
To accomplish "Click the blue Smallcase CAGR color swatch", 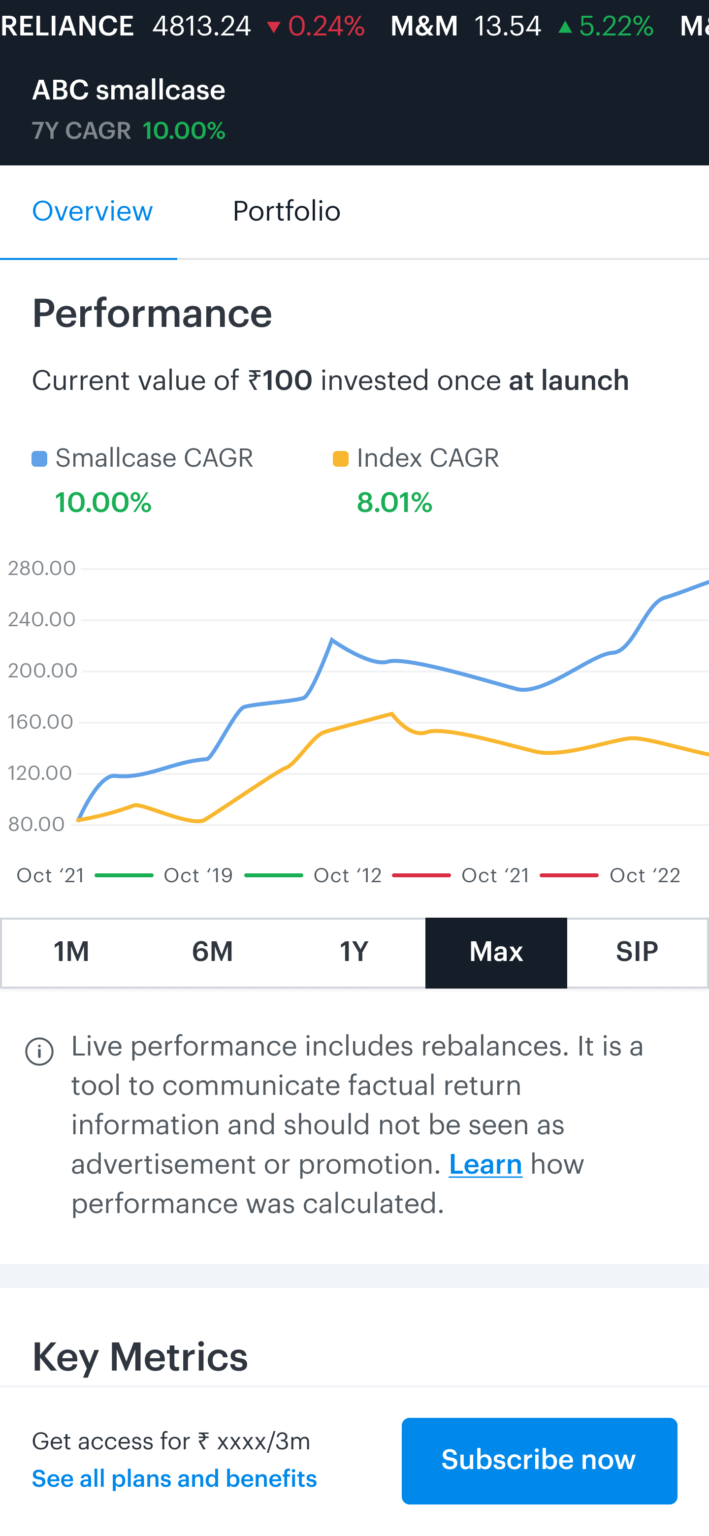I will [40, 457].
